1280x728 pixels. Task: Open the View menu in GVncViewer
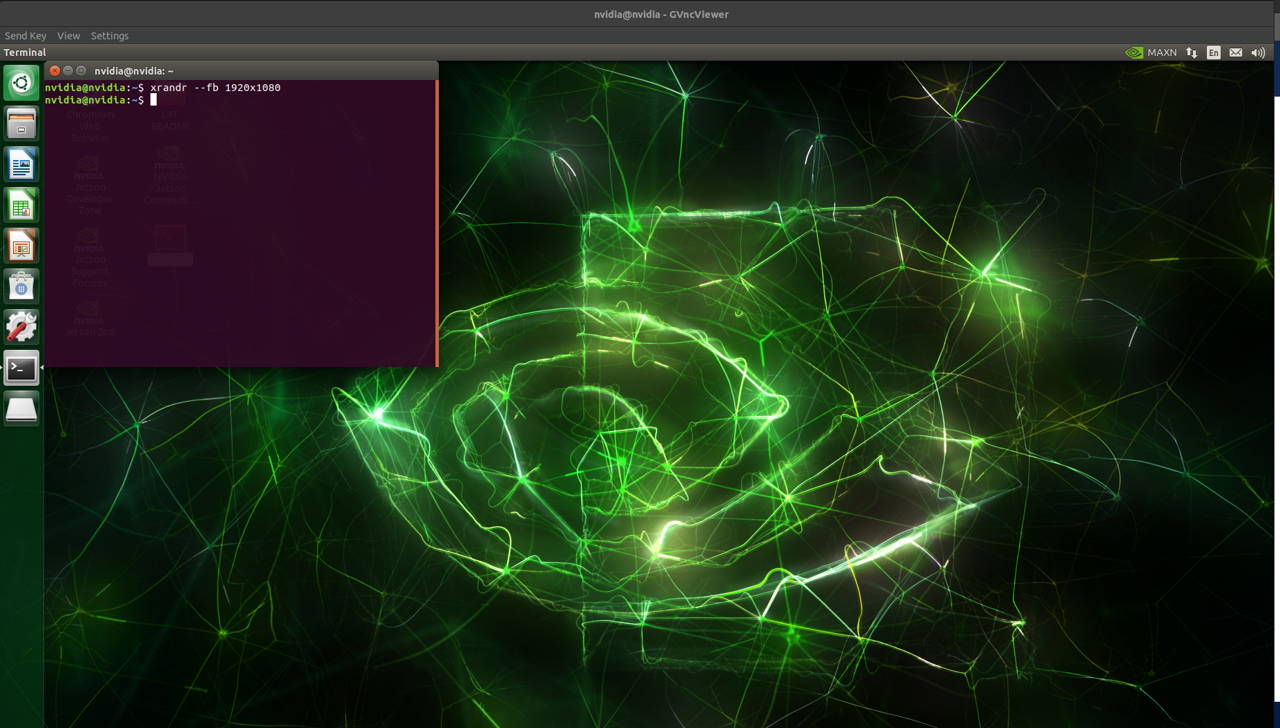pyautogui.click(x=68, y=36)
